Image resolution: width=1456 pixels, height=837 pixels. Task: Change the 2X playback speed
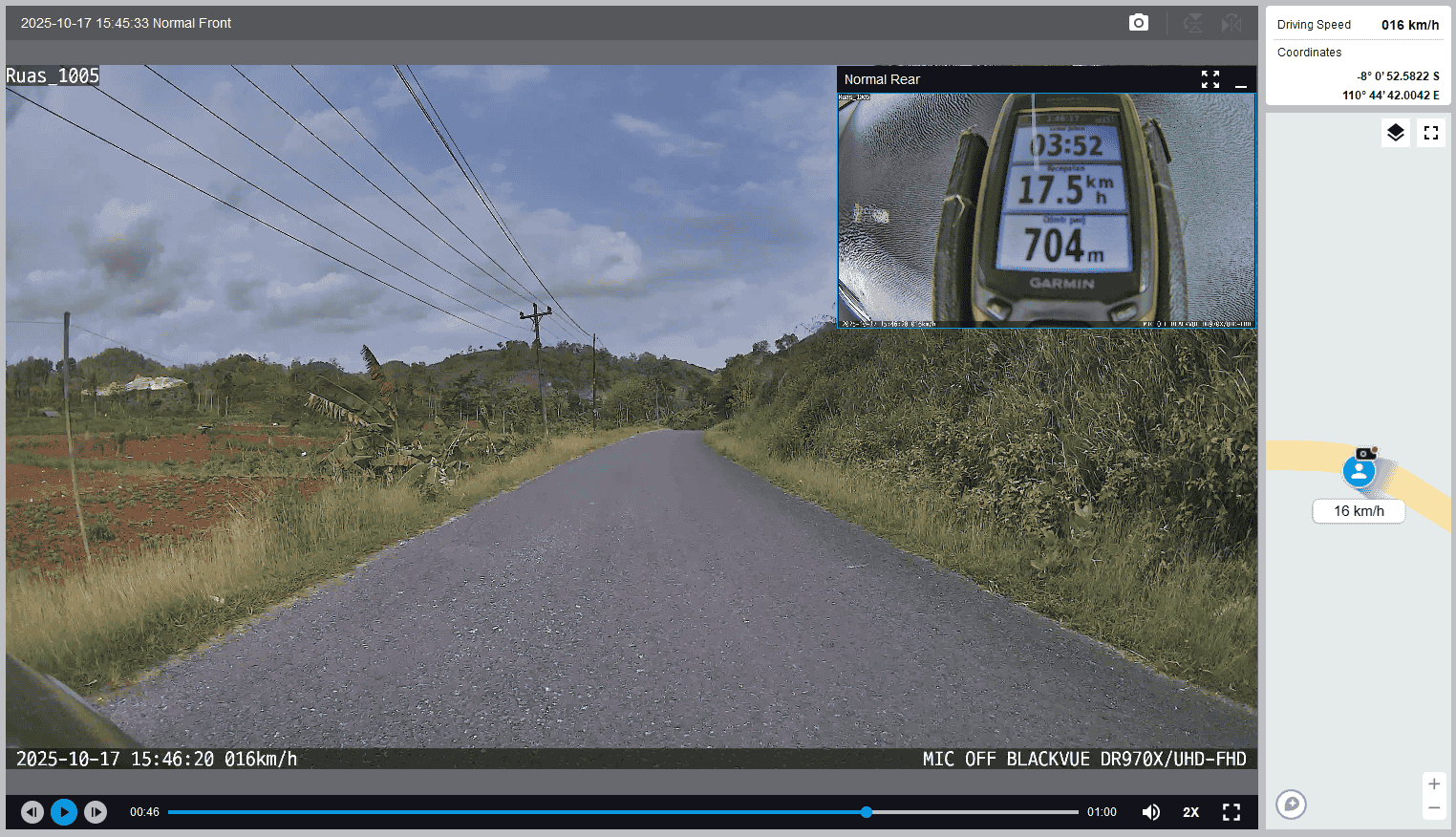(1190, 812)
